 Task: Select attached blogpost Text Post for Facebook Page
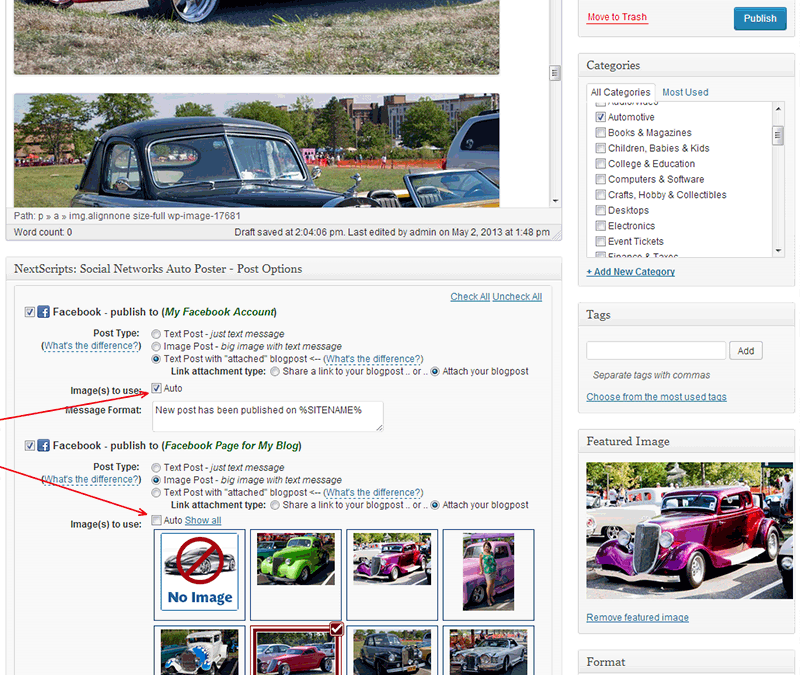(156, 493)
